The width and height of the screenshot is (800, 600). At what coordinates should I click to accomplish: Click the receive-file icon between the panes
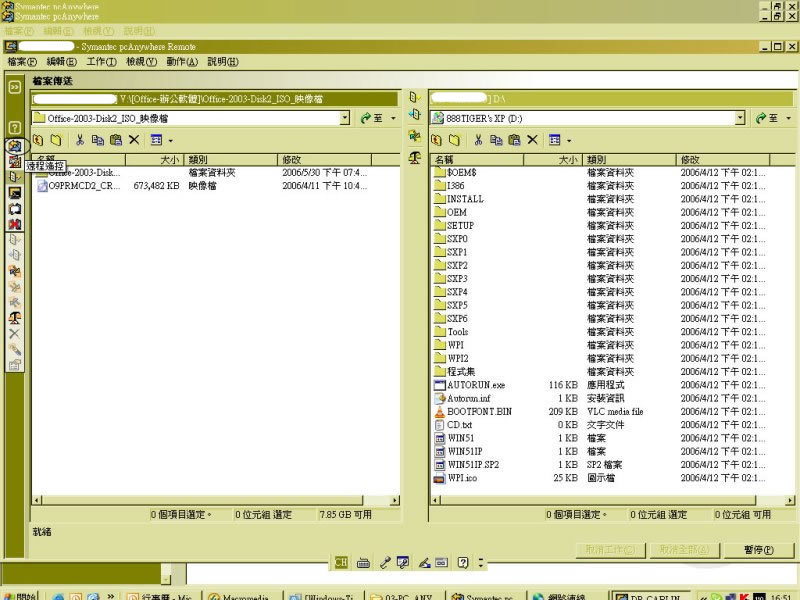pos(415,114)
